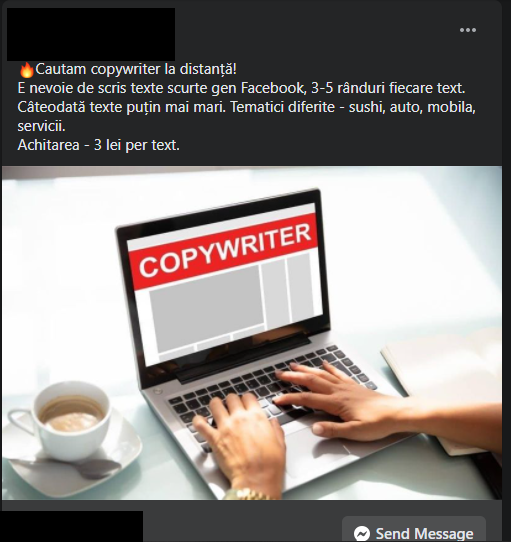
Task: Click the blacked-out block at bottom left
Action: (71, 526)
